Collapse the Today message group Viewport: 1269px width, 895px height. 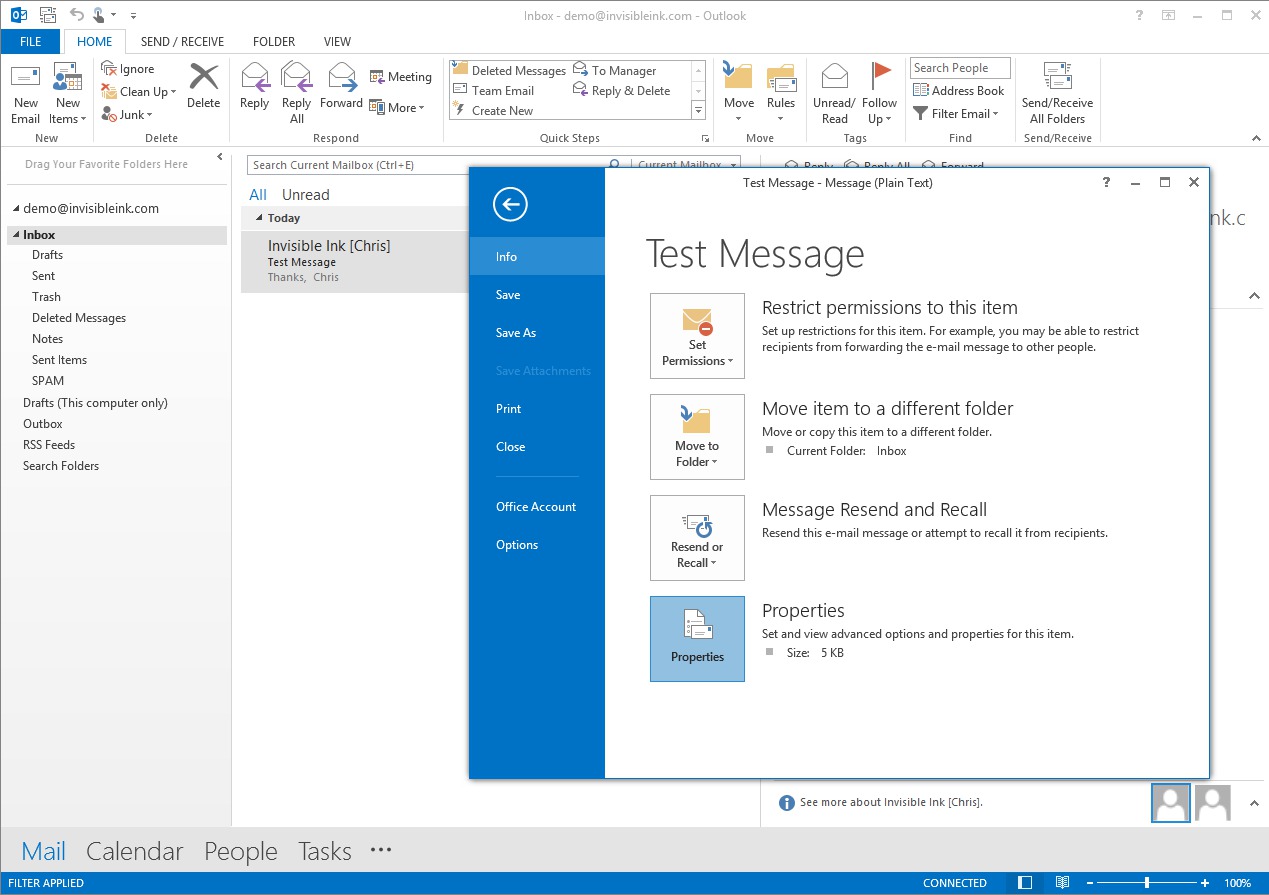click(x=260, y=218)
